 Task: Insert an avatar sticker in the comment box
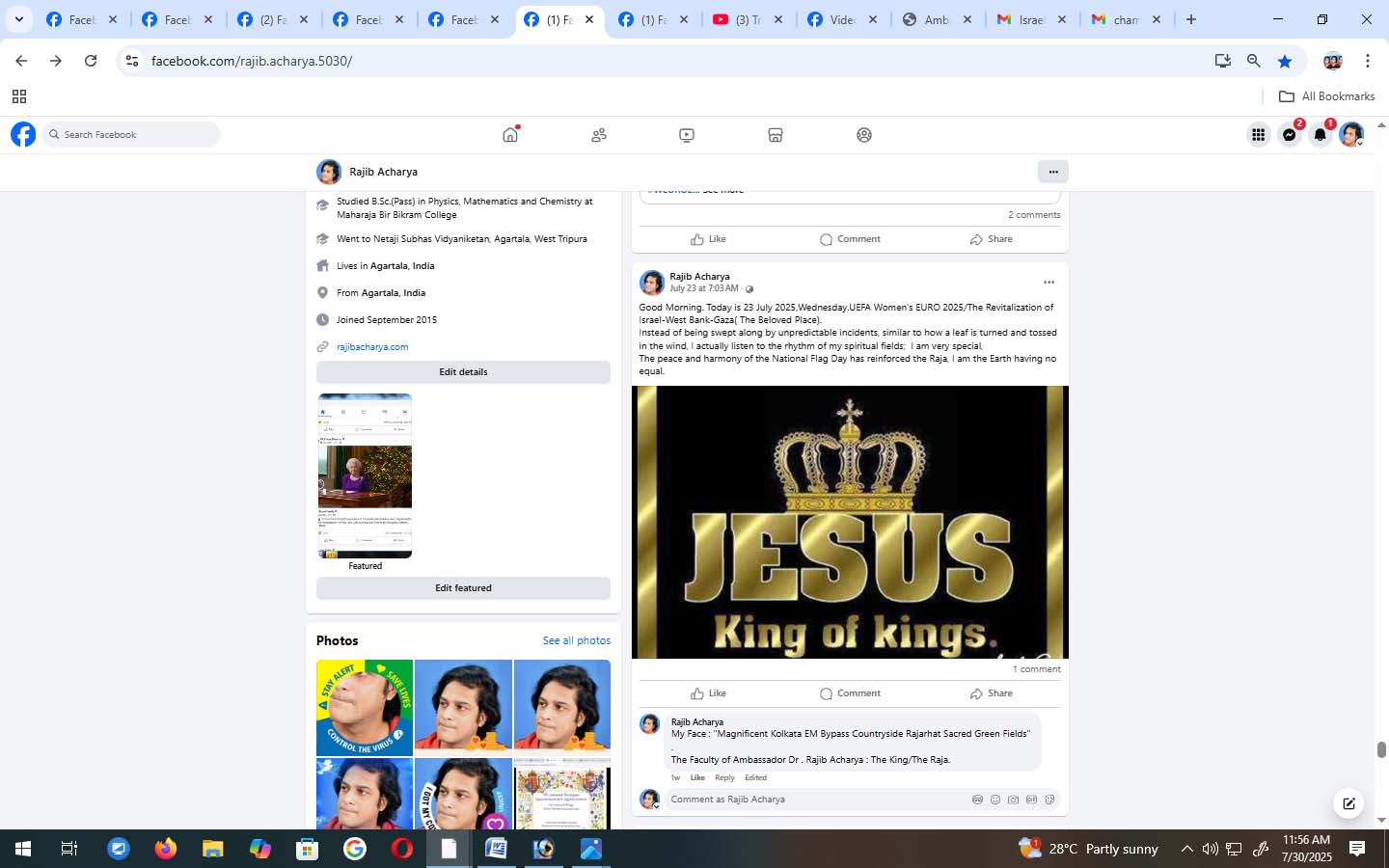pyautogui.click(x=977, y=800)
